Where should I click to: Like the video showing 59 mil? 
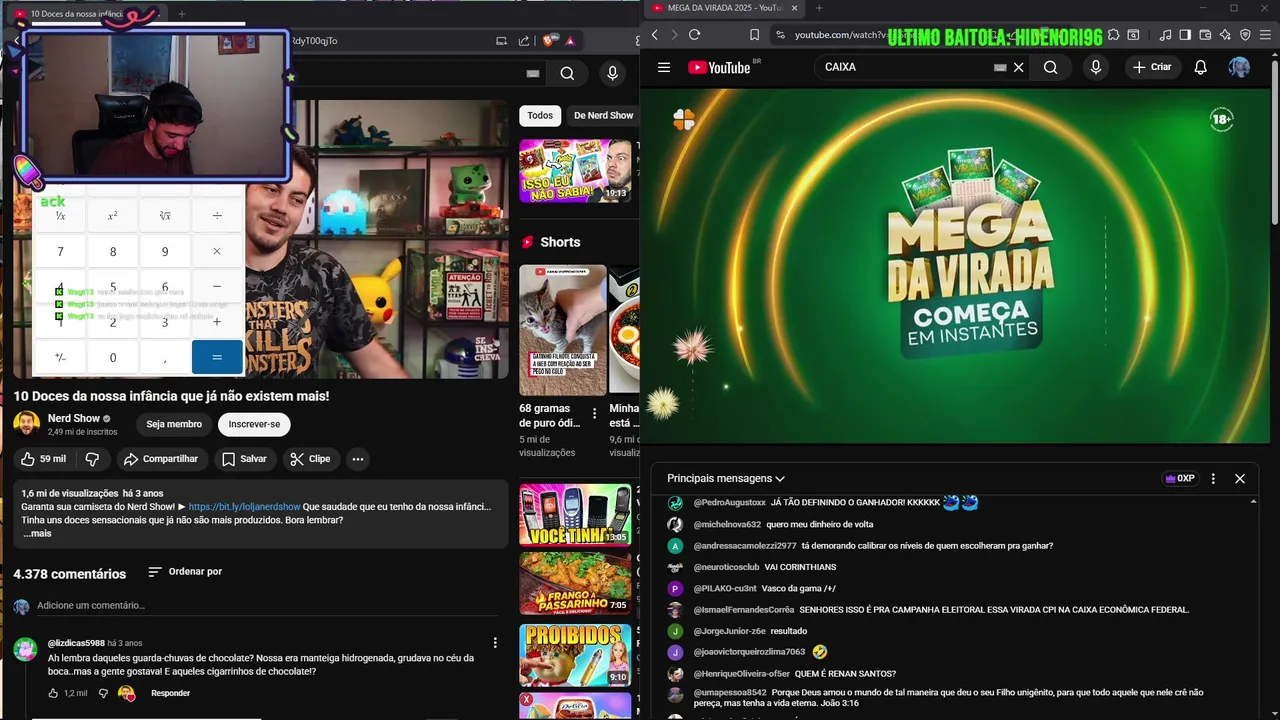pos(44,459)
